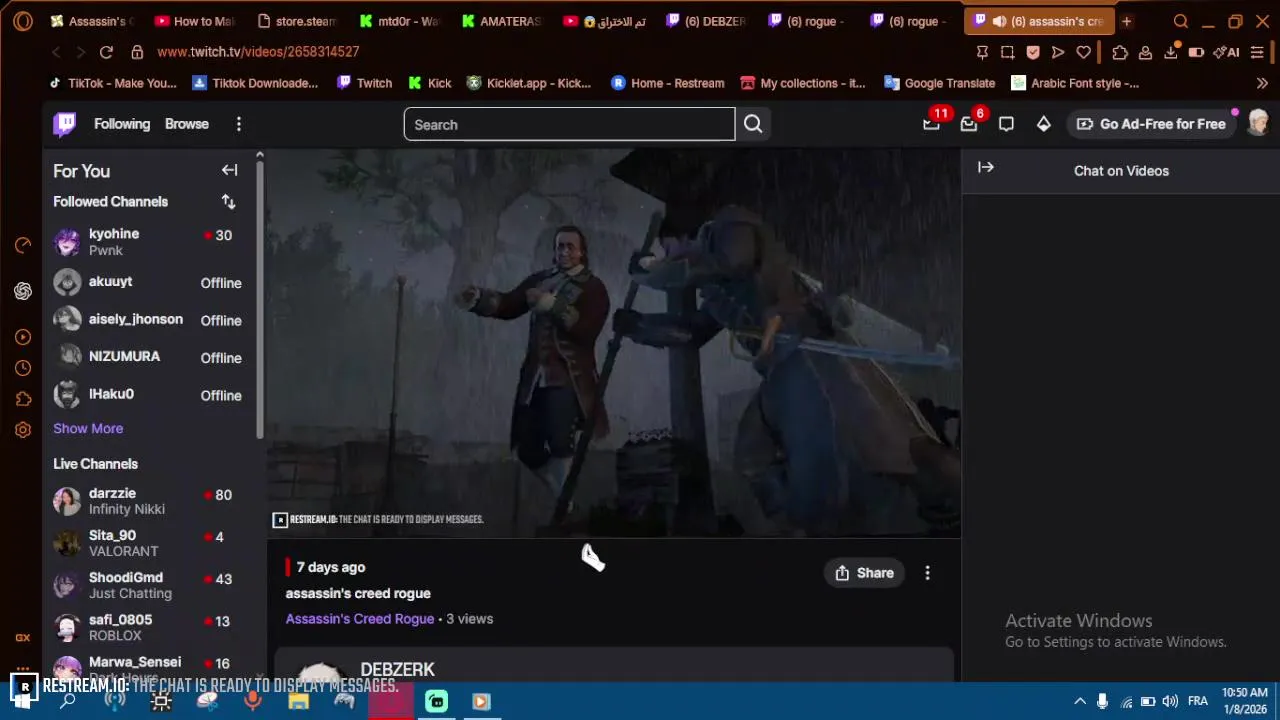
Task: Expand the bookmarks bar overflow chevron
Action: 1262,83
